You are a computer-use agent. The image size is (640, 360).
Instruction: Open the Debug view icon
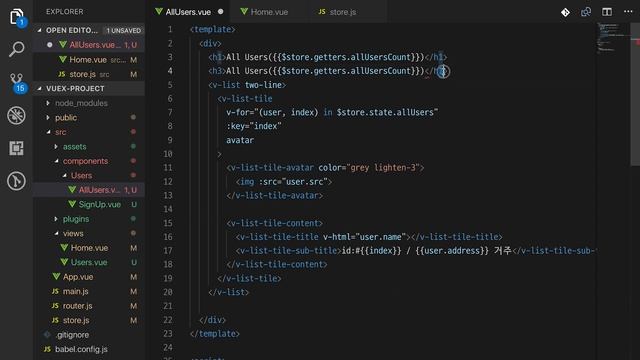16,116
